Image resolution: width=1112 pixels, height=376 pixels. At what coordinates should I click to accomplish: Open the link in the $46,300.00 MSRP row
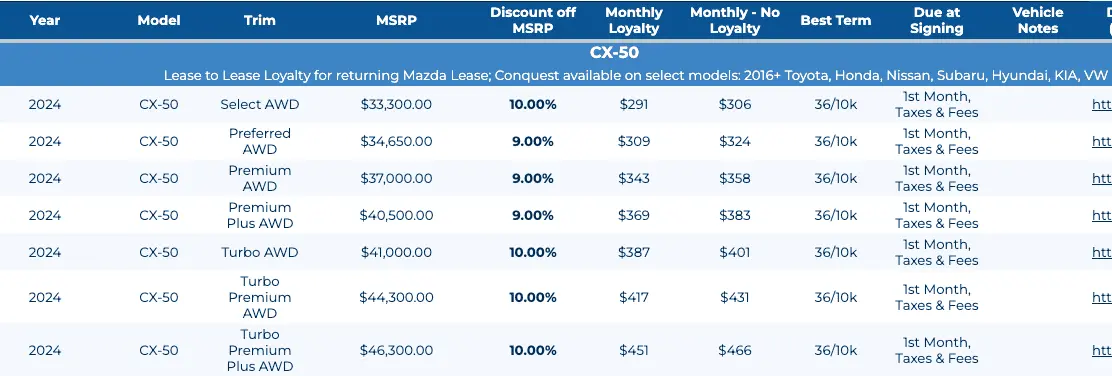pos(1102,350)
